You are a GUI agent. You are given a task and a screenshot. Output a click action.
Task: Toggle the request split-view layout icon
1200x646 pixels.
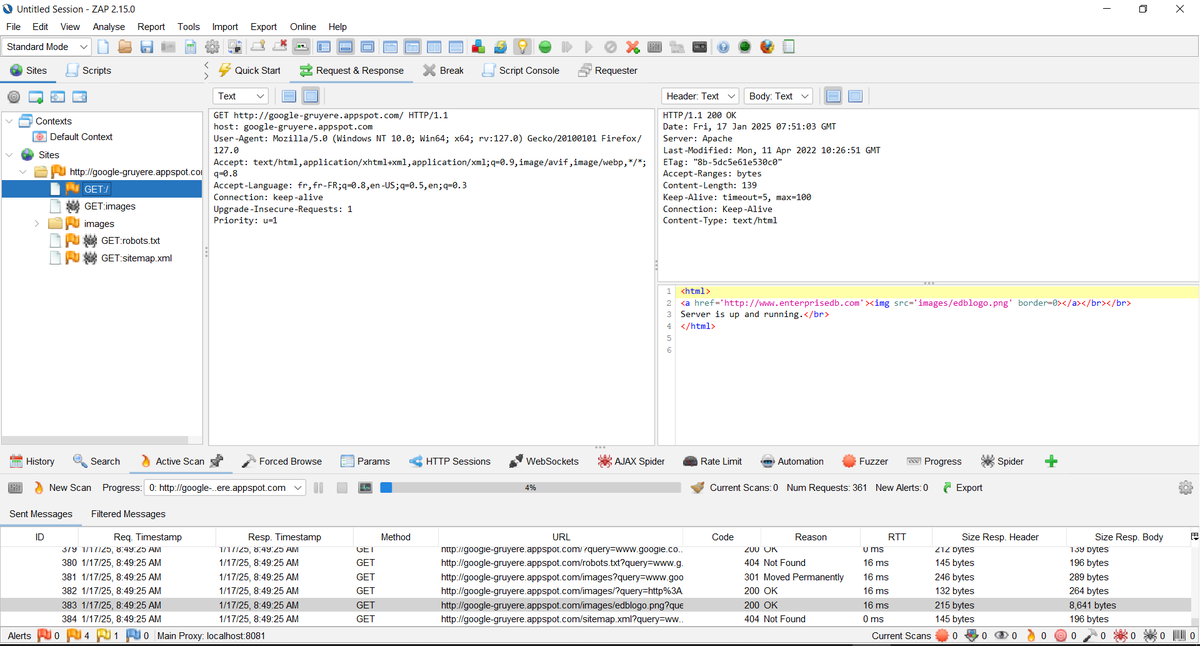(x=289, y=96)
